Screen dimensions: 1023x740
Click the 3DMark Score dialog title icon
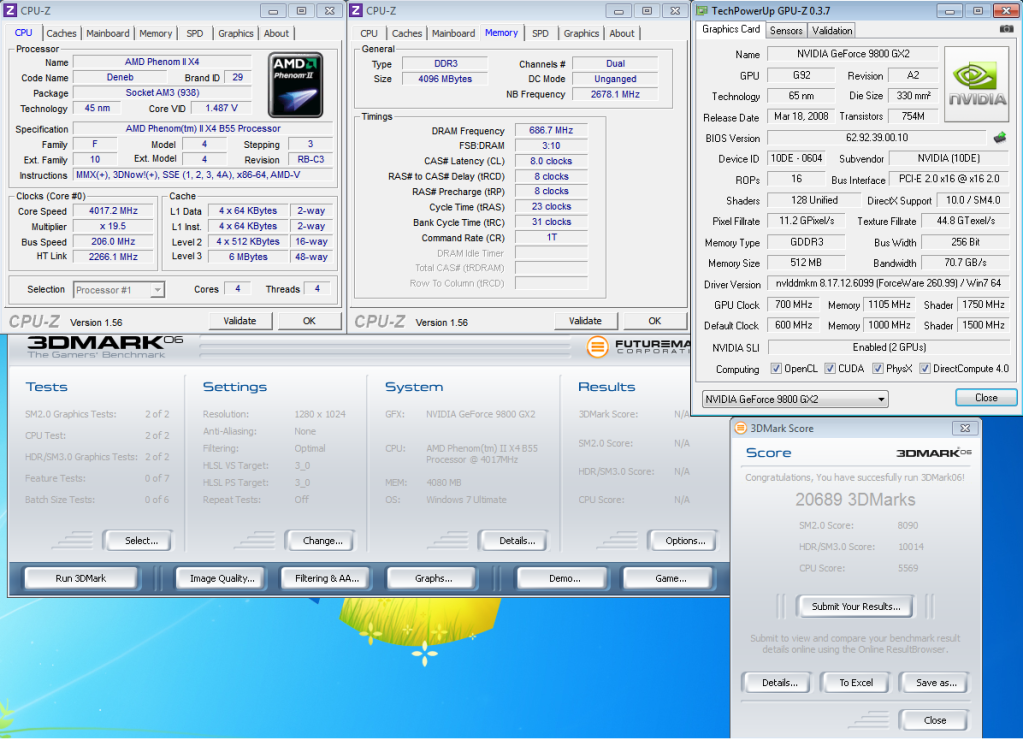741,428
